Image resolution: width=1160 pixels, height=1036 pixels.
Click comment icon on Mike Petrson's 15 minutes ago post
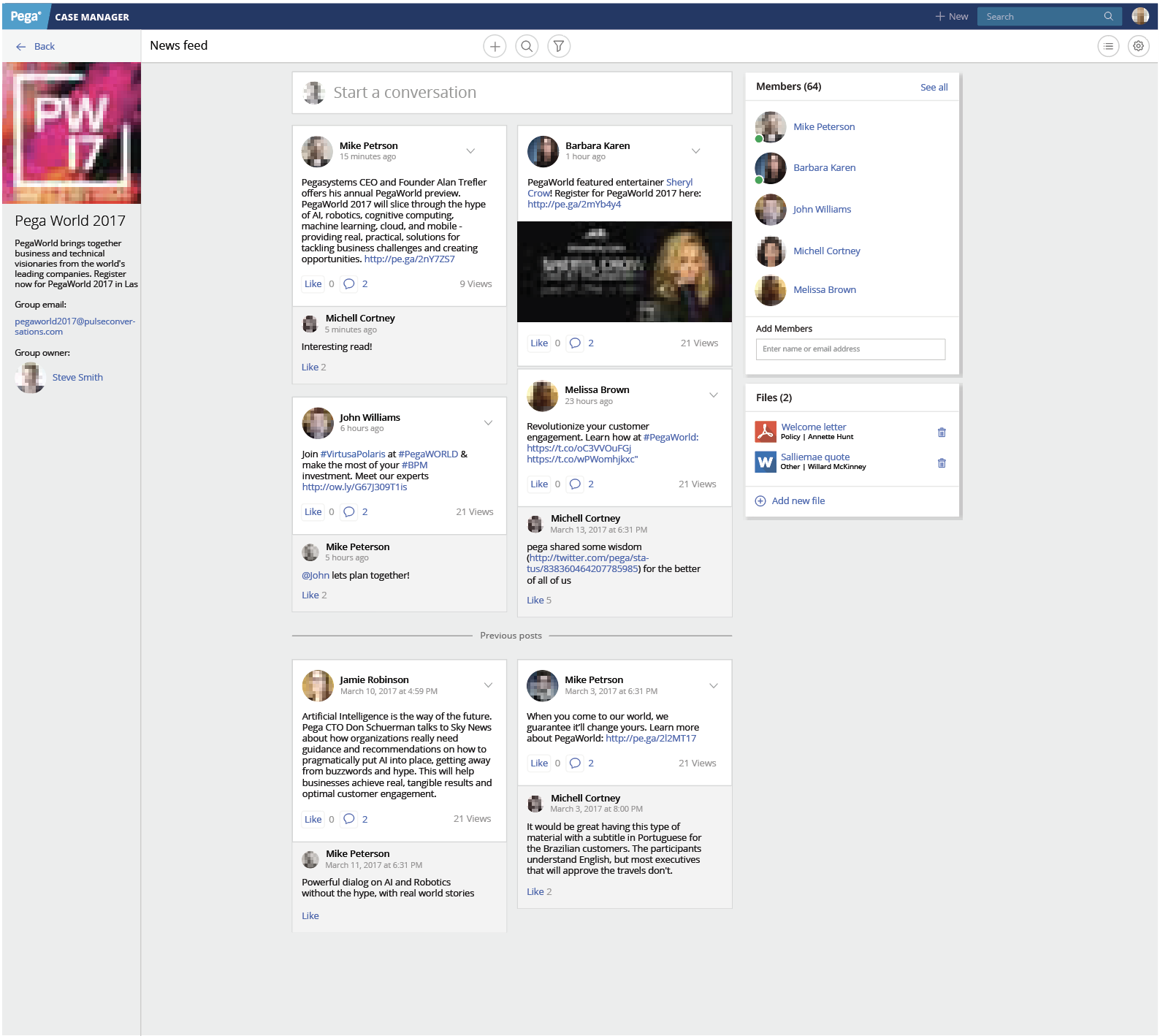point(349,284)
